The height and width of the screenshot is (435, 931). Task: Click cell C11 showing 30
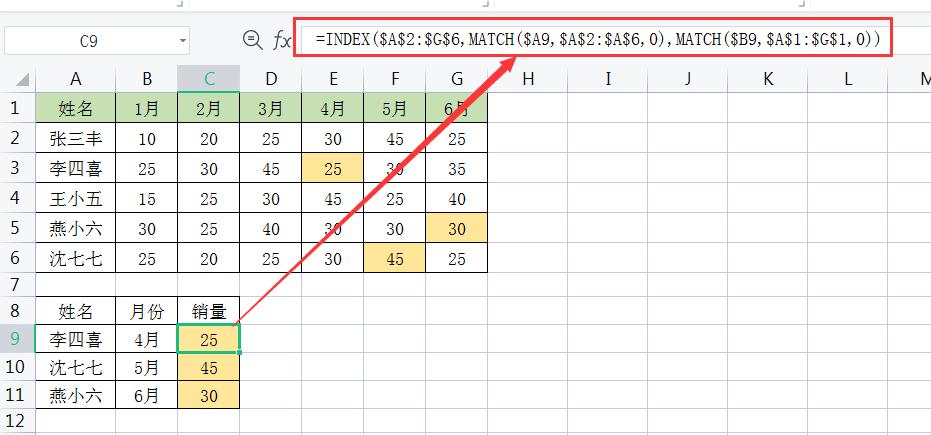[208, 395]
